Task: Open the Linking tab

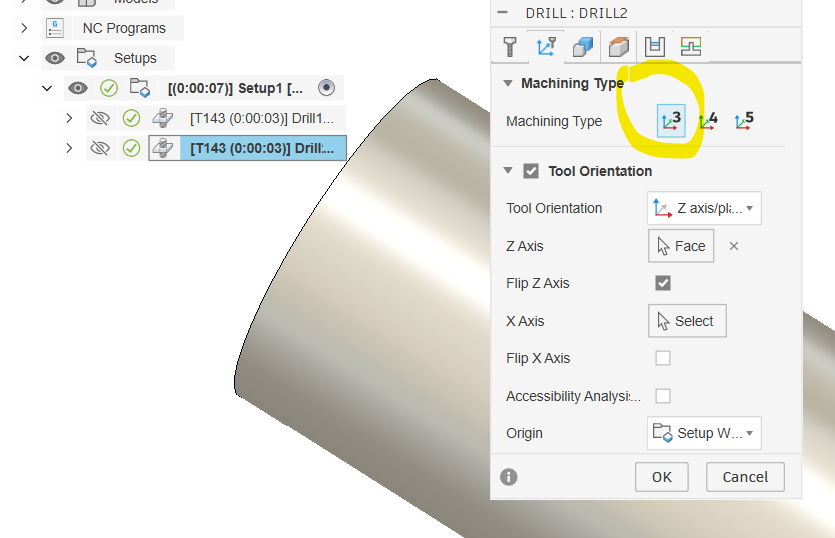Action: (691, 46)
